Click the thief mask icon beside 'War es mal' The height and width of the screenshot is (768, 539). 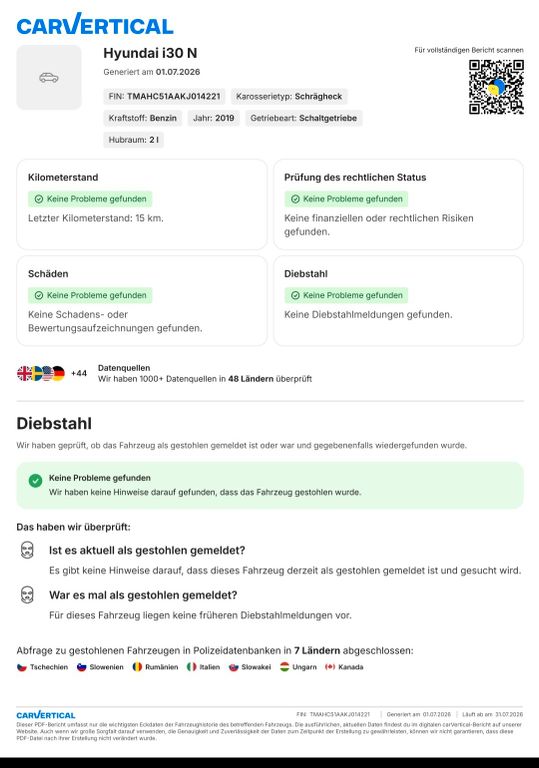(27, 595)
